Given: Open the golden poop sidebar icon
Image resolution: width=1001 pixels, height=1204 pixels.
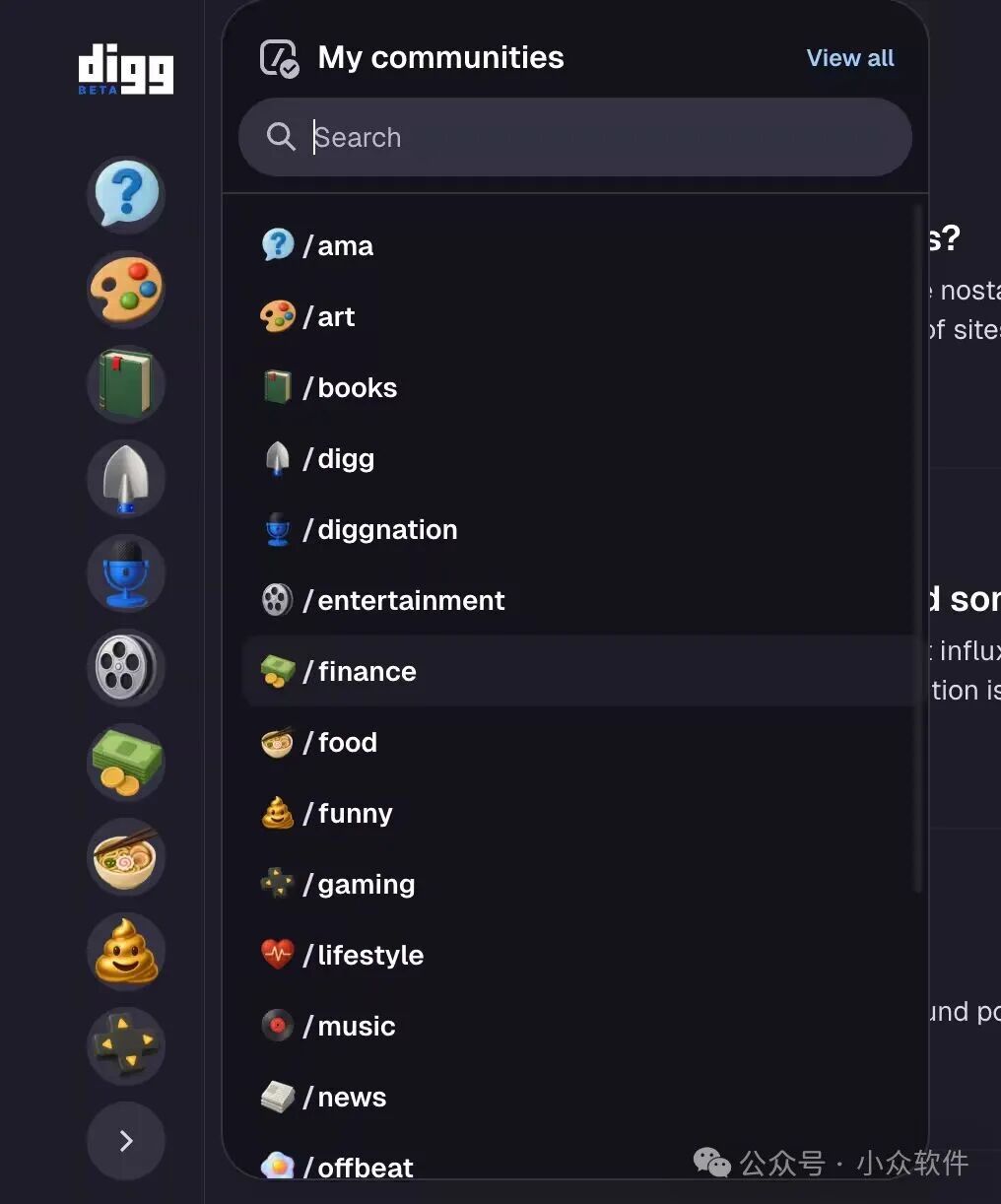Looking at the screenshot, I should point(125,951).
